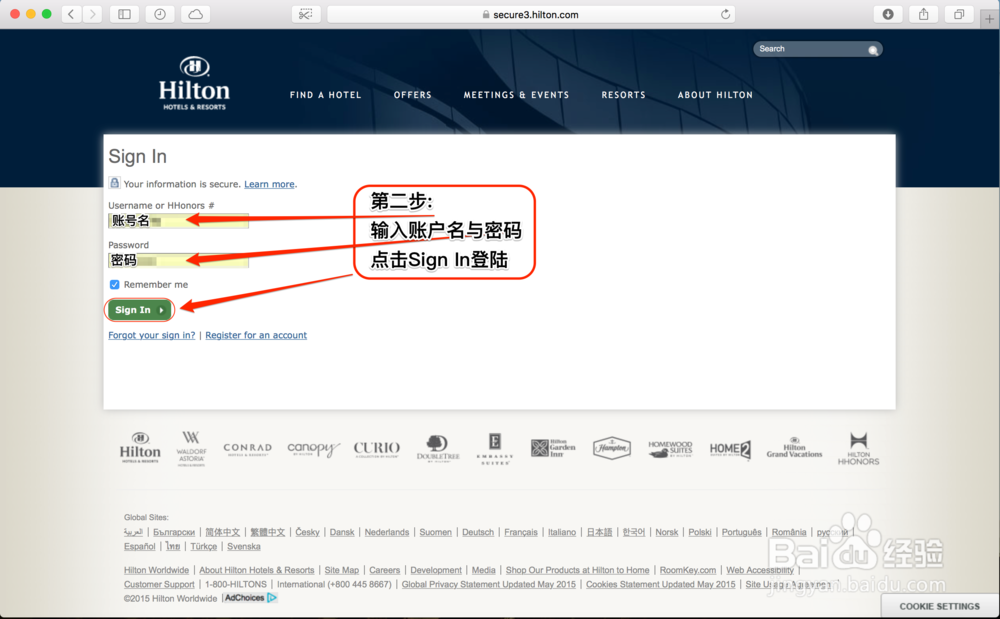Open the Hilton Grand Vacations logo

point(794,448)
